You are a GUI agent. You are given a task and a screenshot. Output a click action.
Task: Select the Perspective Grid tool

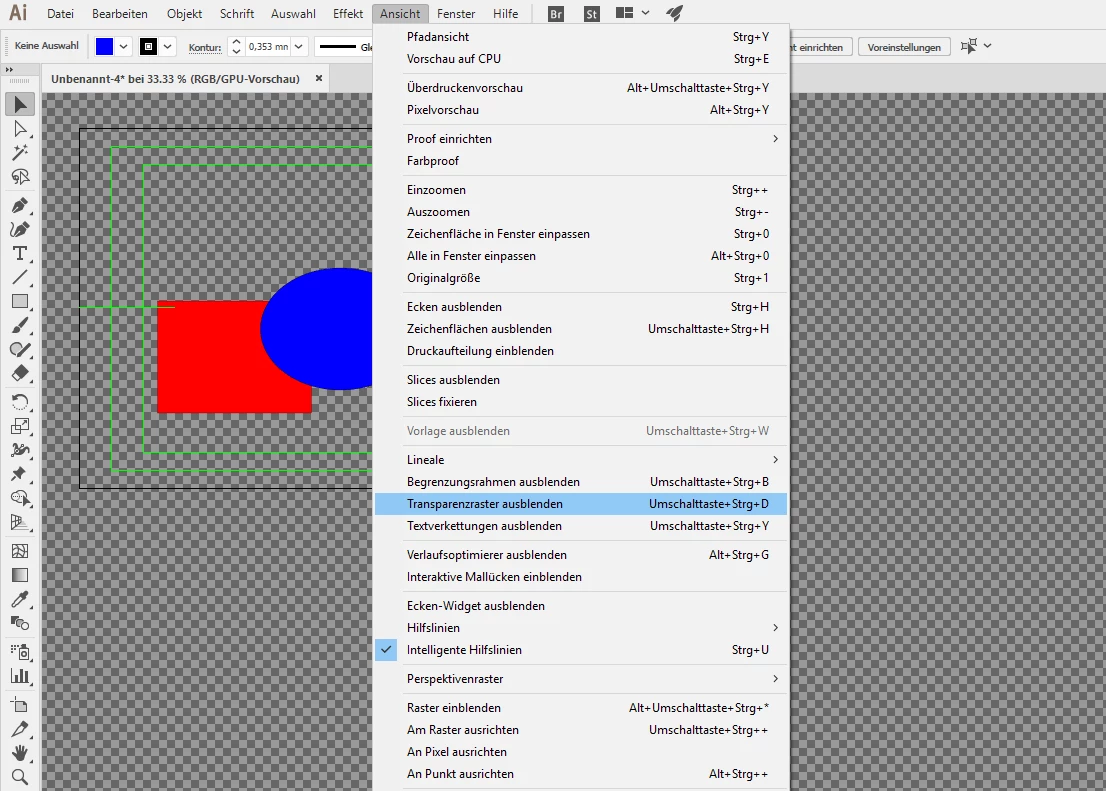click(x=20, y=522)
